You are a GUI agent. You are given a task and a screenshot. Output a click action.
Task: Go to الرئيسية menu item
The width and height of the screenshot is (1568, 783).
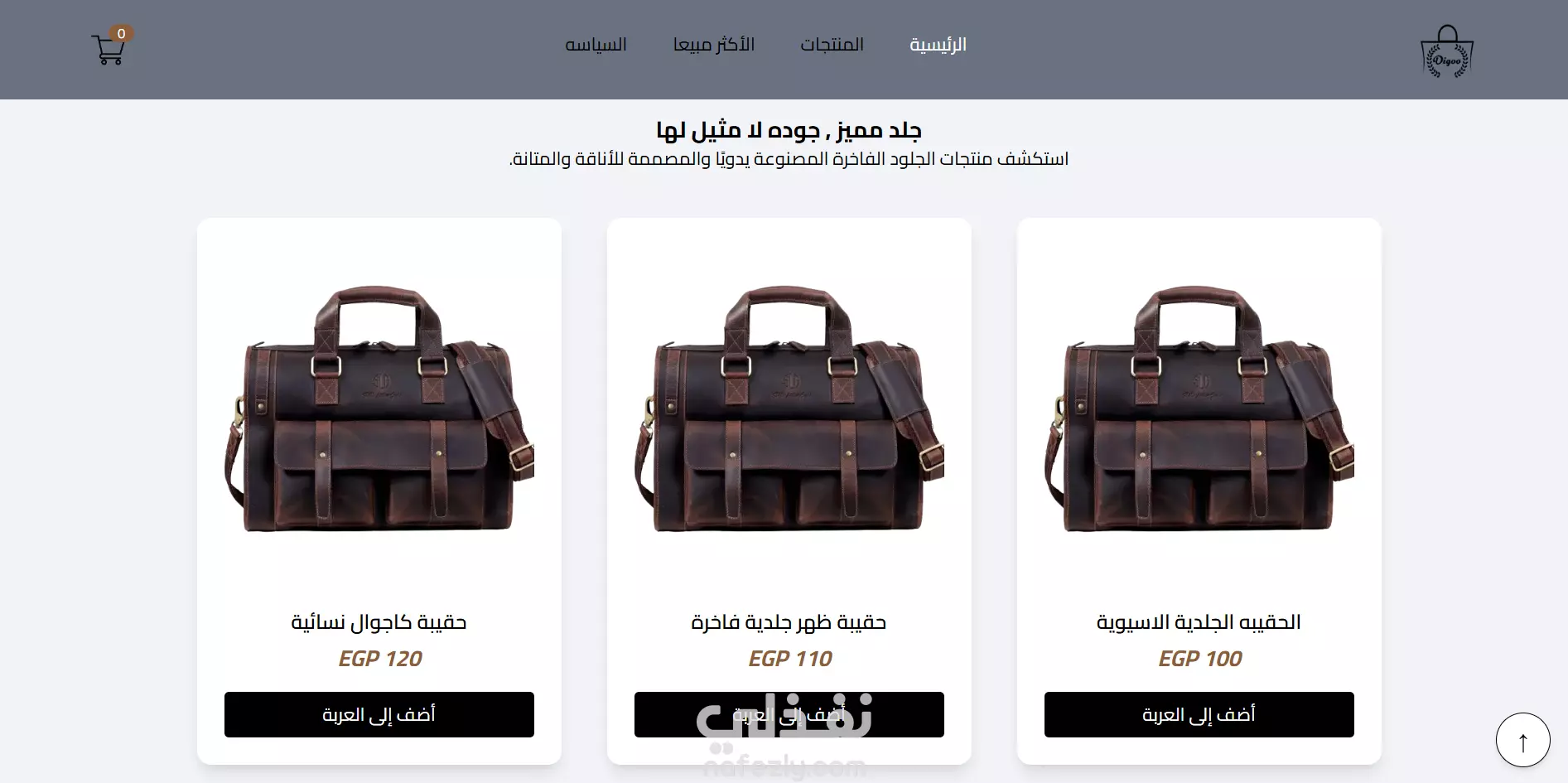938,45
